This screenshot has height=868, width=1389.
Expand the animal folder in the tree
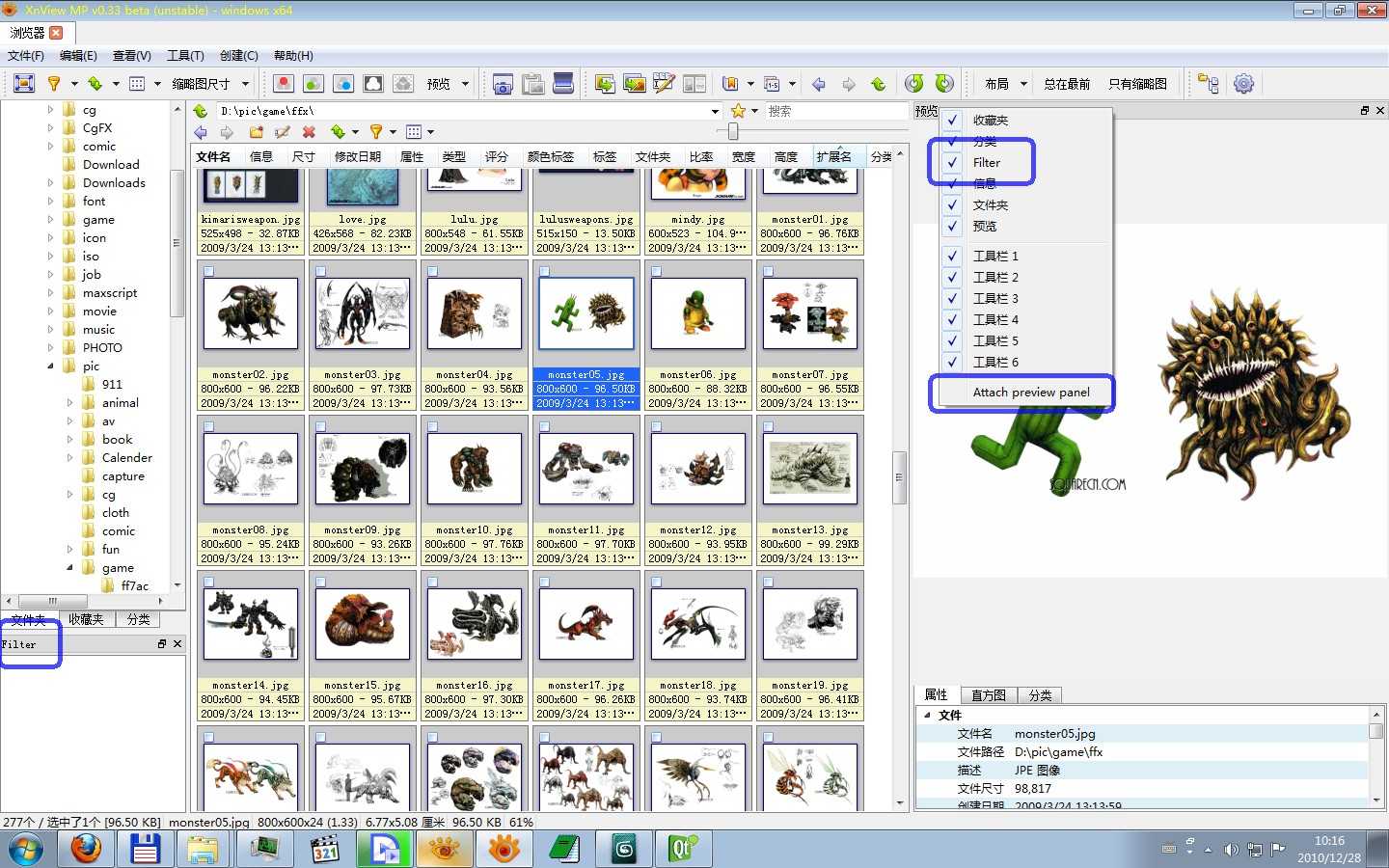click(69, 403)
